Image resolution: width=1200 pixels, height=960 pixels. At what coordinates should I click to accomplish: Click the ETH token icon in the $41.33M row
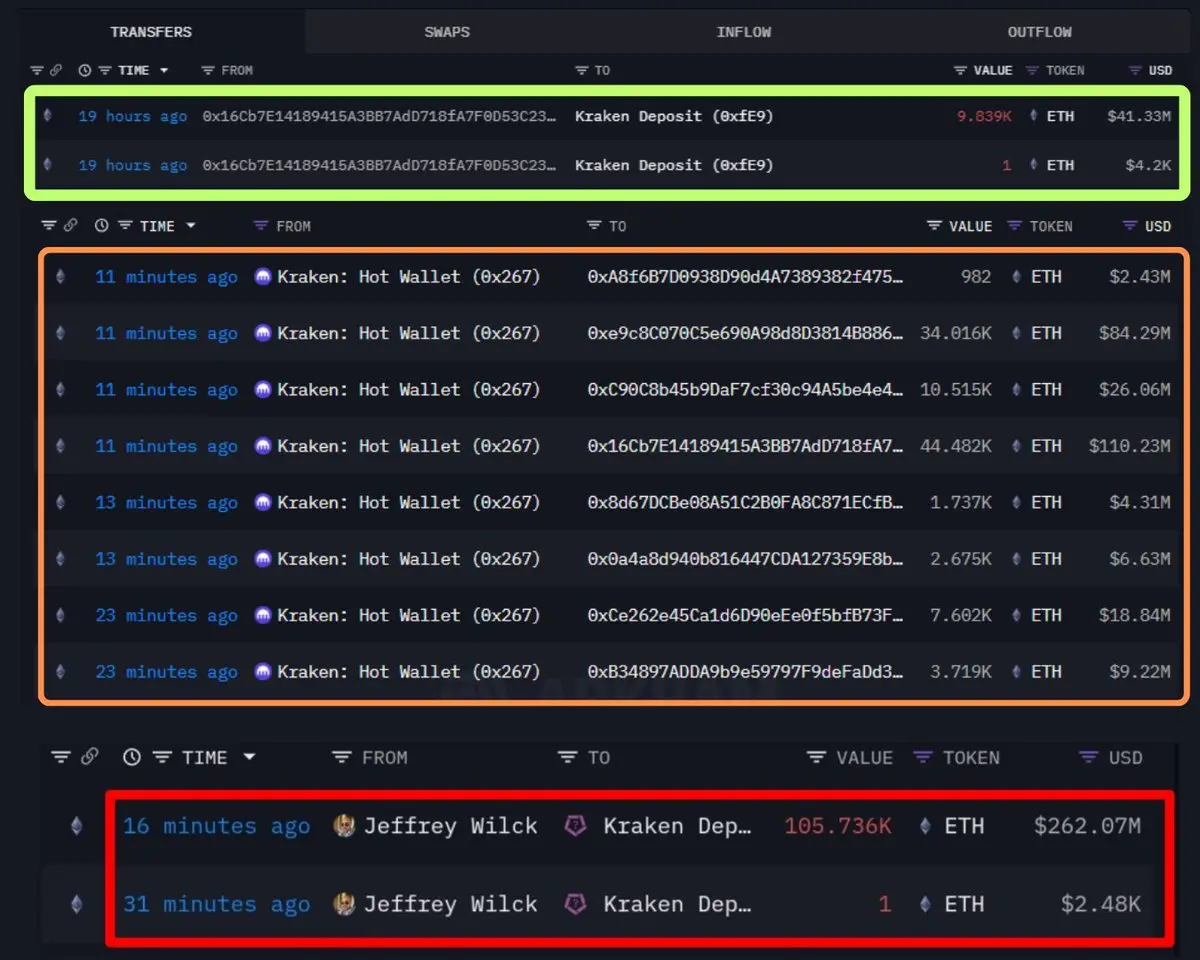coord(1034,116)
